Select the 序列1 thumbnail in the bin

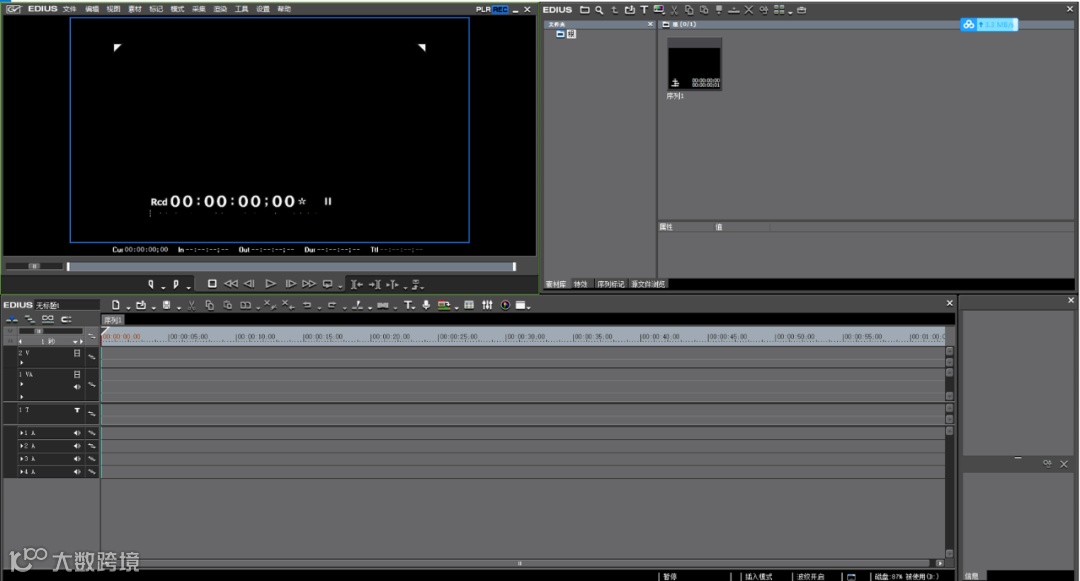pos(694,64)
